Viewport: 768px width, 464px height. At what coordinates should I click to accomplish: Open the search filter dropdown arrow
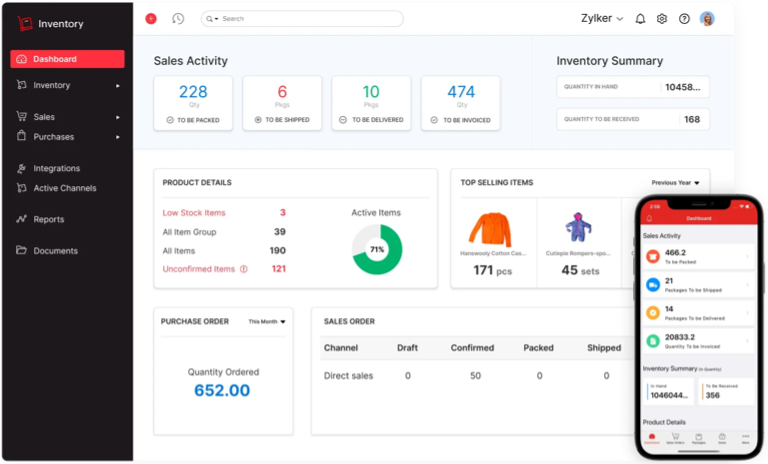[216, 19]
